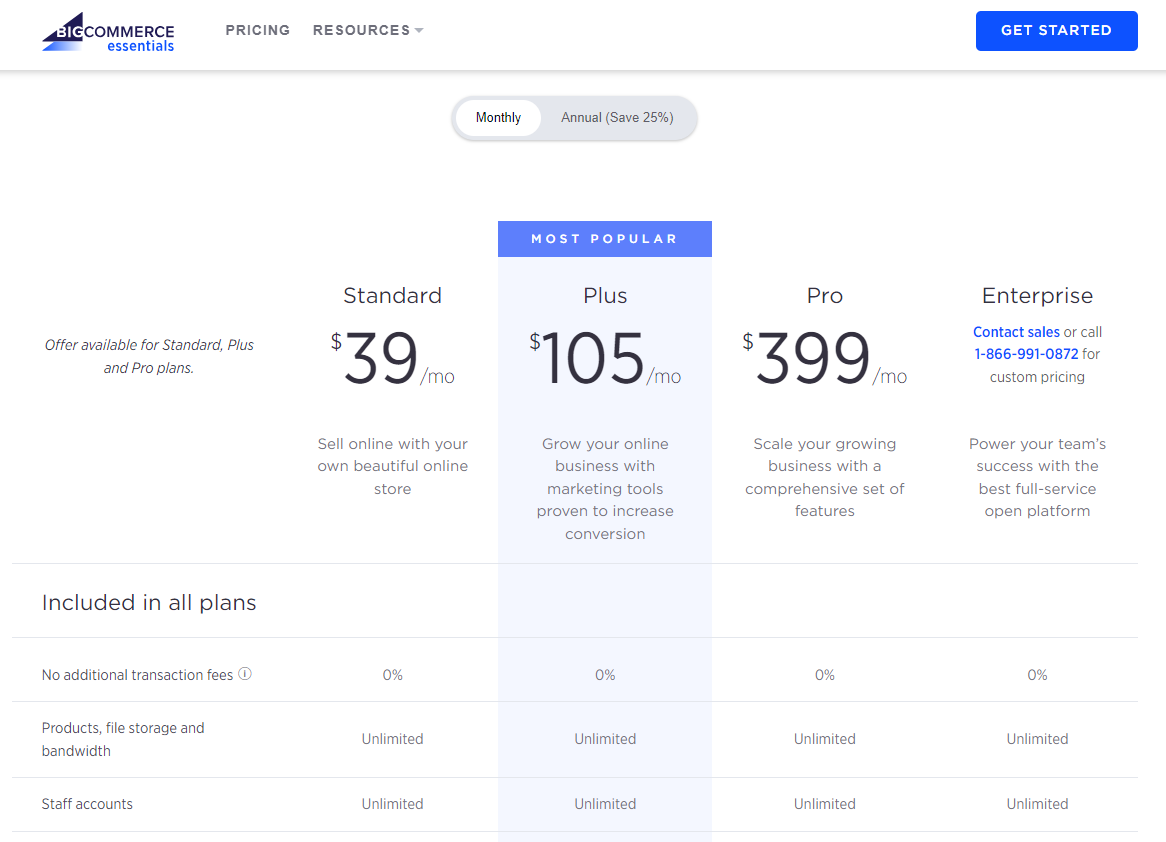This screenshot has width=1166, height=842.
Task: Select the Pro plan heading
Action: pos(825,295)
